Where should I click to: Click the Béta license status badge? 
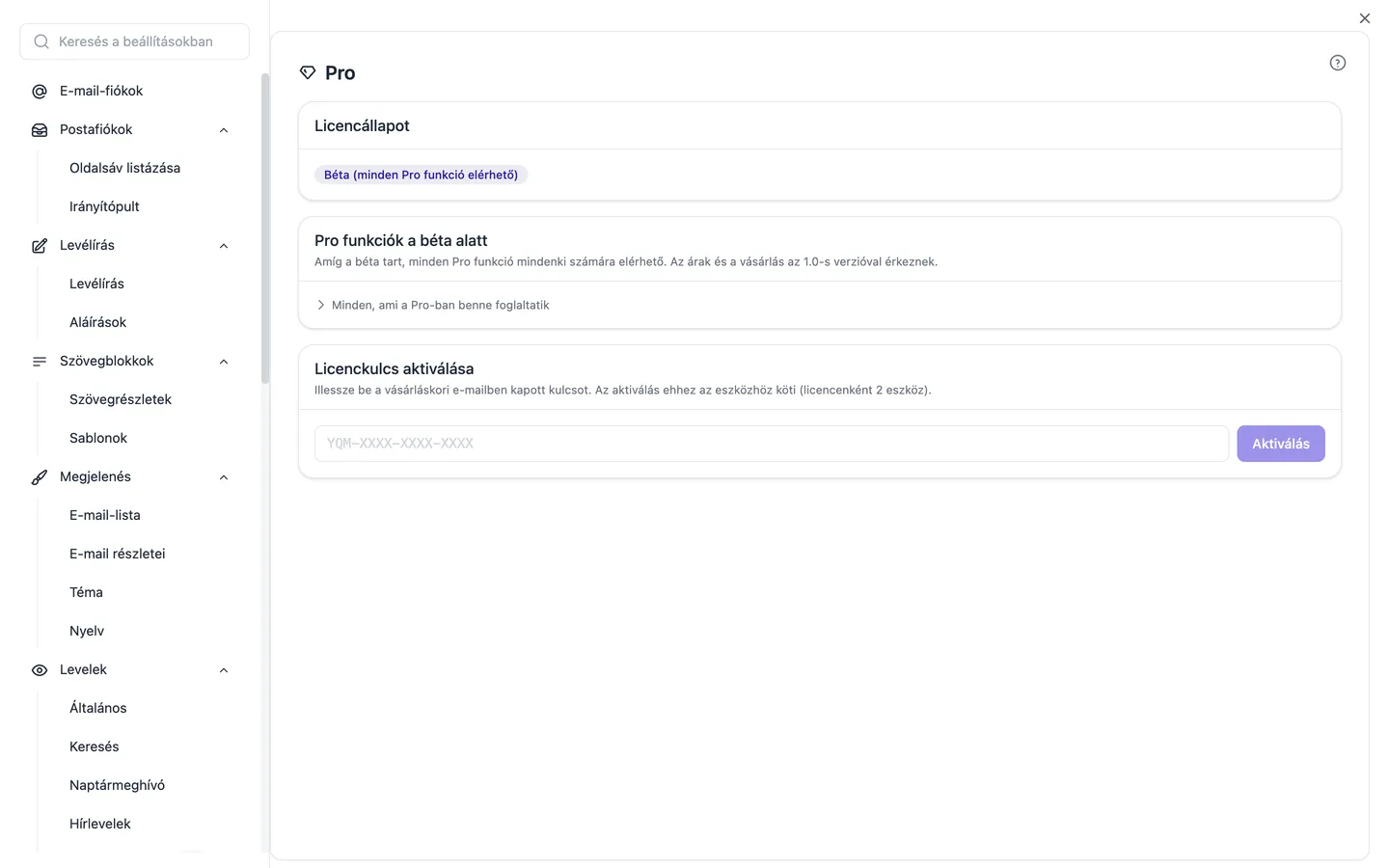click(x=421, y=175)
